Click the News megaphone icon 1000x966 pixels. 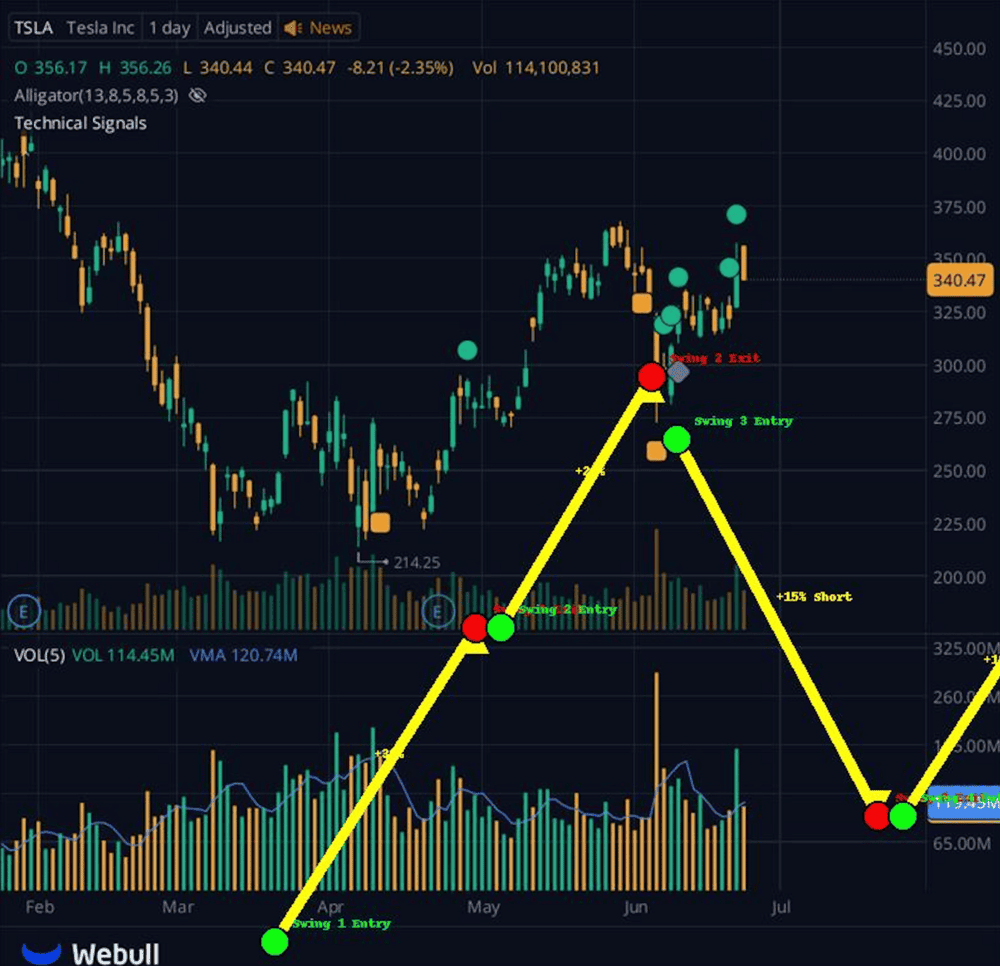[x=293, y=28]
